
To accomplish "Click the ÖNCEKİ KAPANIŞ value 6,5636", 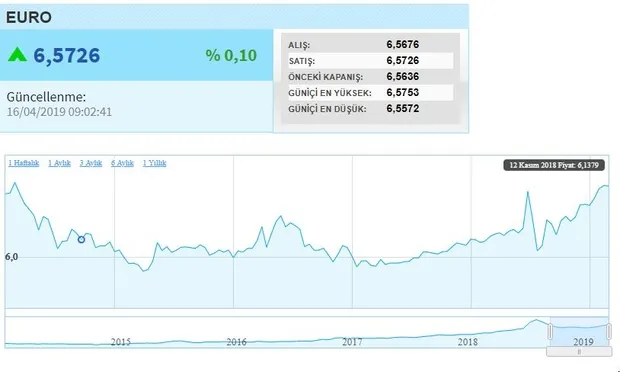I will pyautogui.click(x=403, y=76).
